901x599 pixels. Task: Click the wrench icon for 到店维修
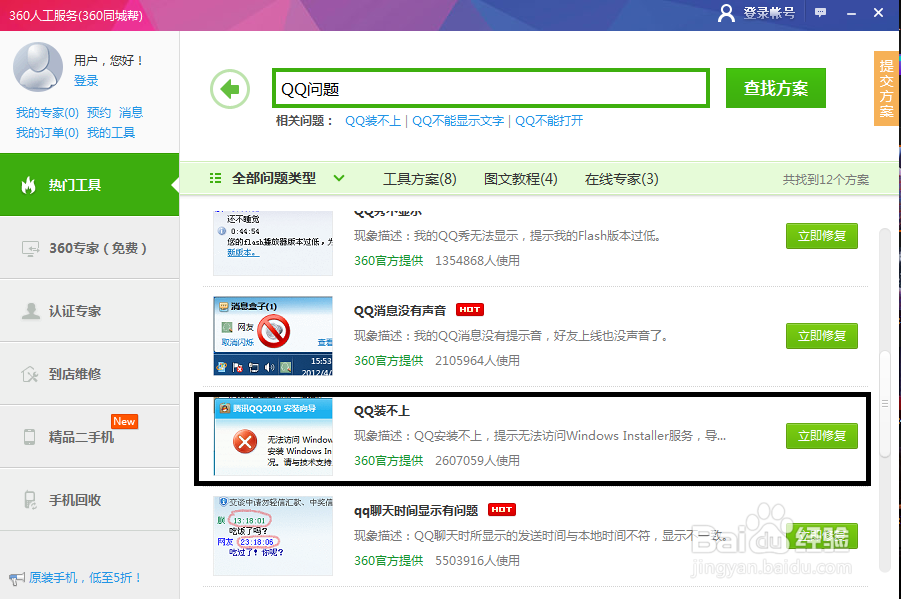tap(28, 373)
